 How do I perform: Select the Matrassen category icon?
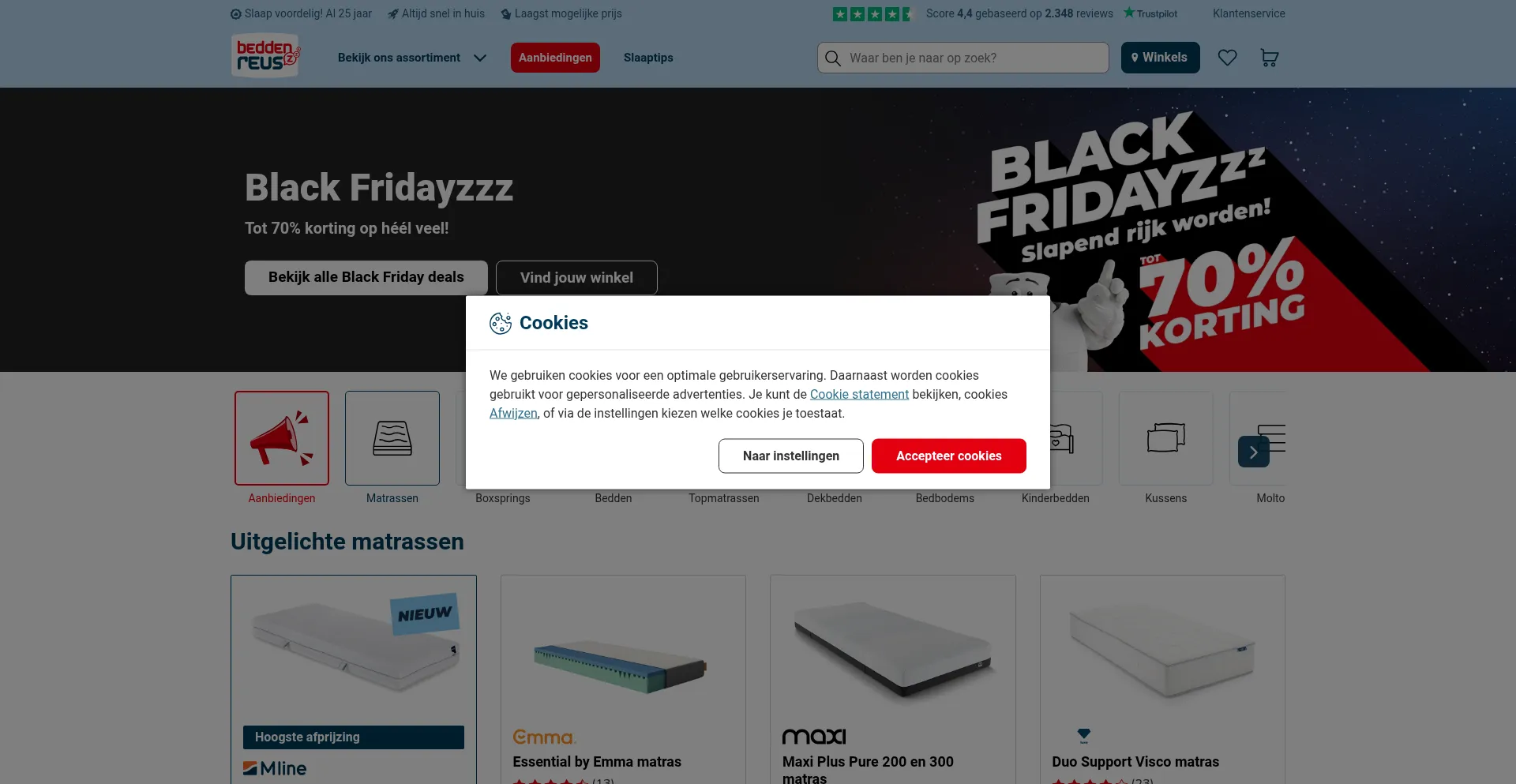click(392, 438)
